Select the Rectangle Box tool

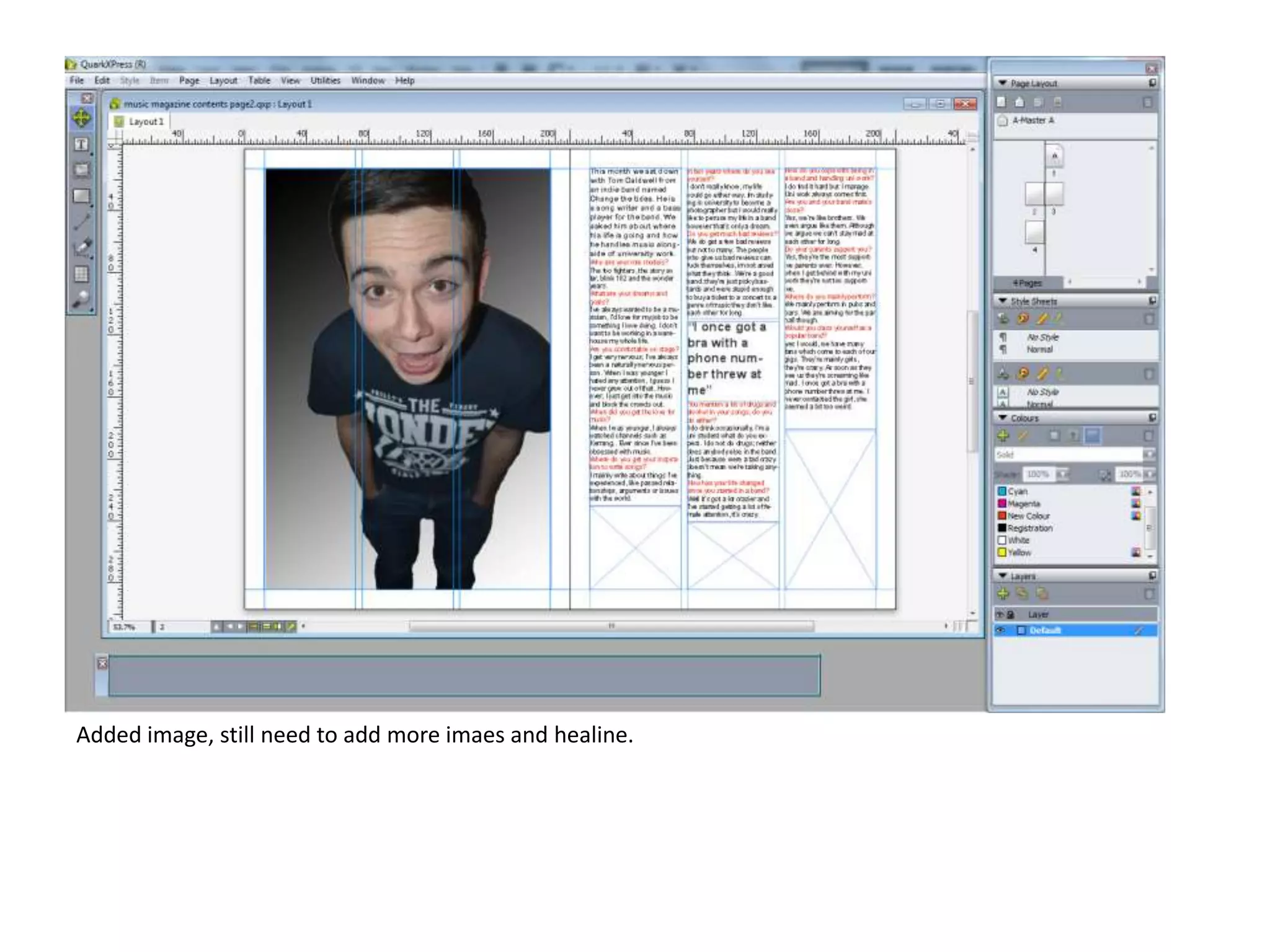pyautogui.click(x=81, y=196)
